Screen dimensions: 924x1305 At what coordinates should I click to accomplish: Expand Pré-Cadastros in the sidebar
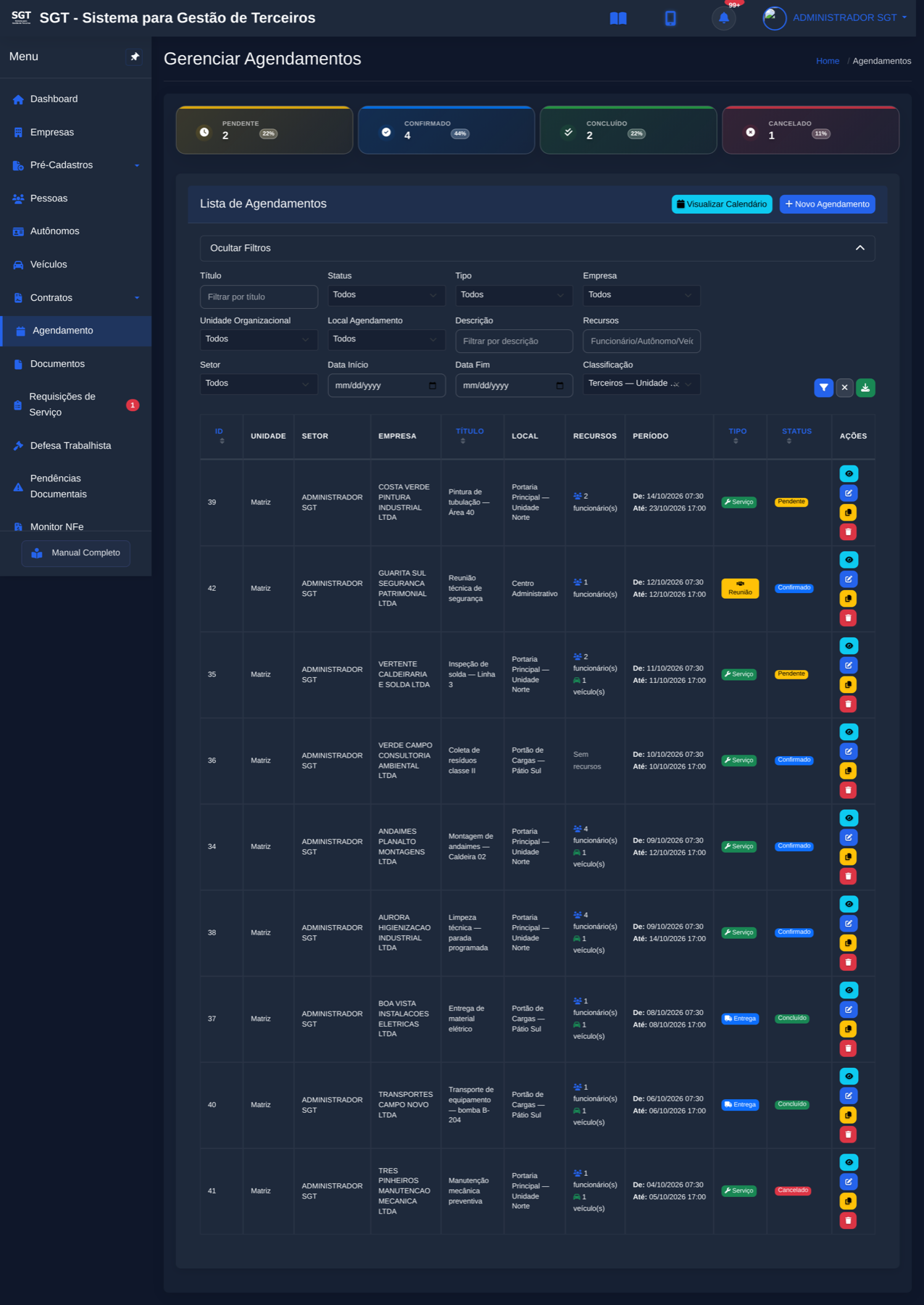[x=76, y=165]
